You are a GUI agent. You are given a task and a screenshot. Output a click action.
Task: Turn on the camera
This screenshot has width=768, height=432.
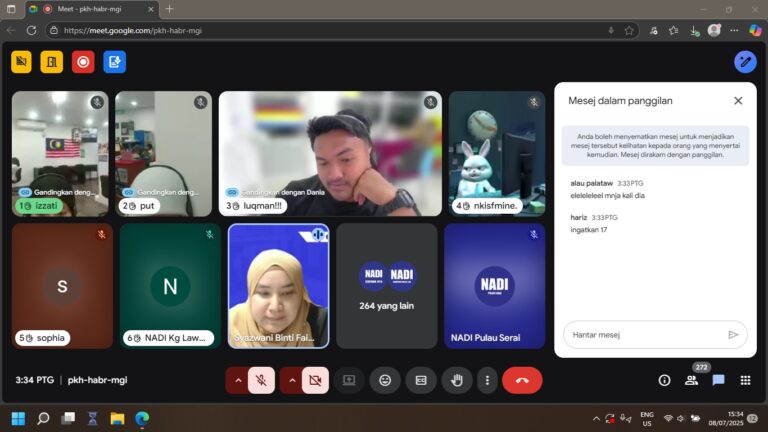[315, 380]
